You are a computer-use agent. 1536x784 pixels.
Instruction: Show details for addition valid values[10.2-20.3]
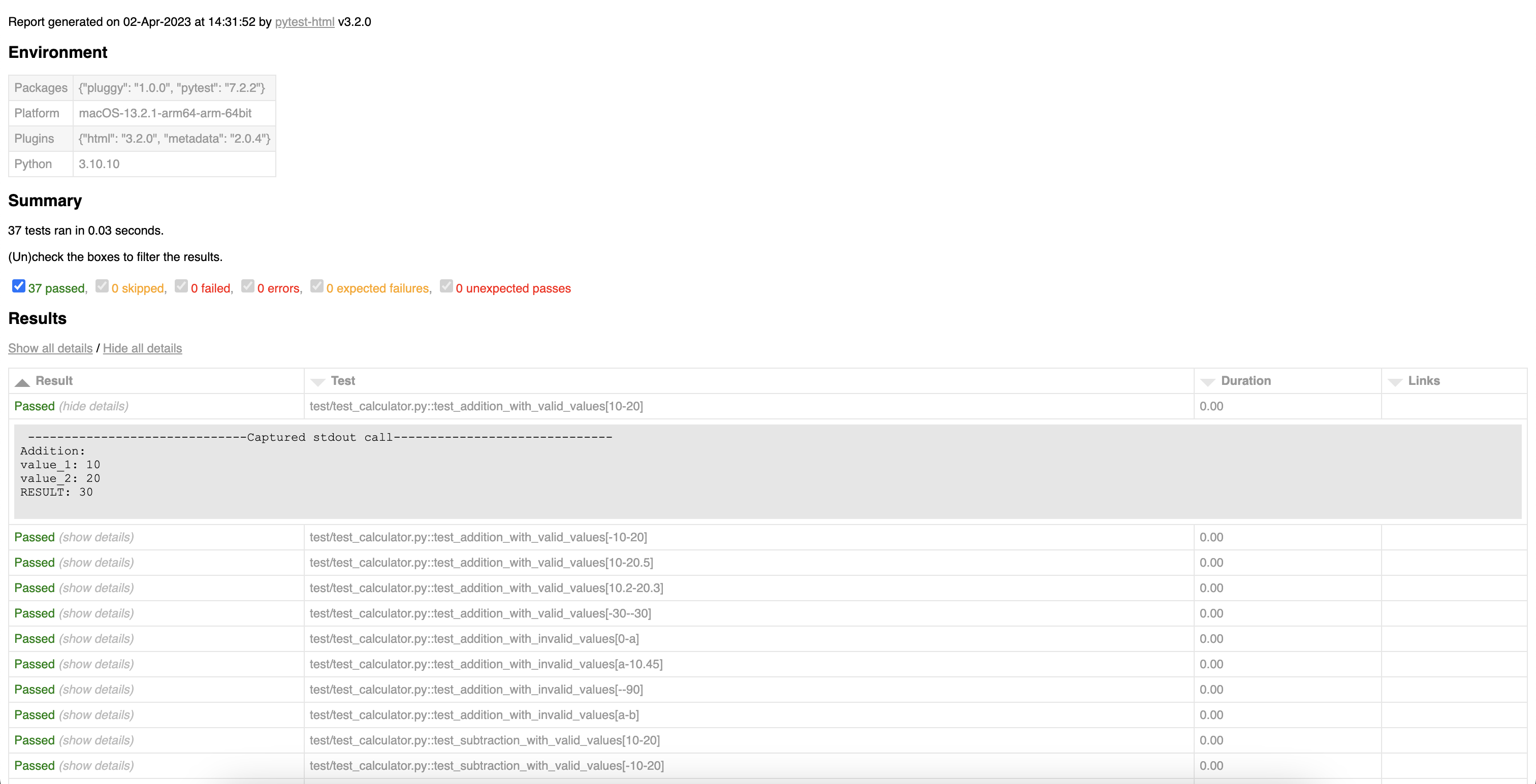pyautogui.click(x=96, y=588)
